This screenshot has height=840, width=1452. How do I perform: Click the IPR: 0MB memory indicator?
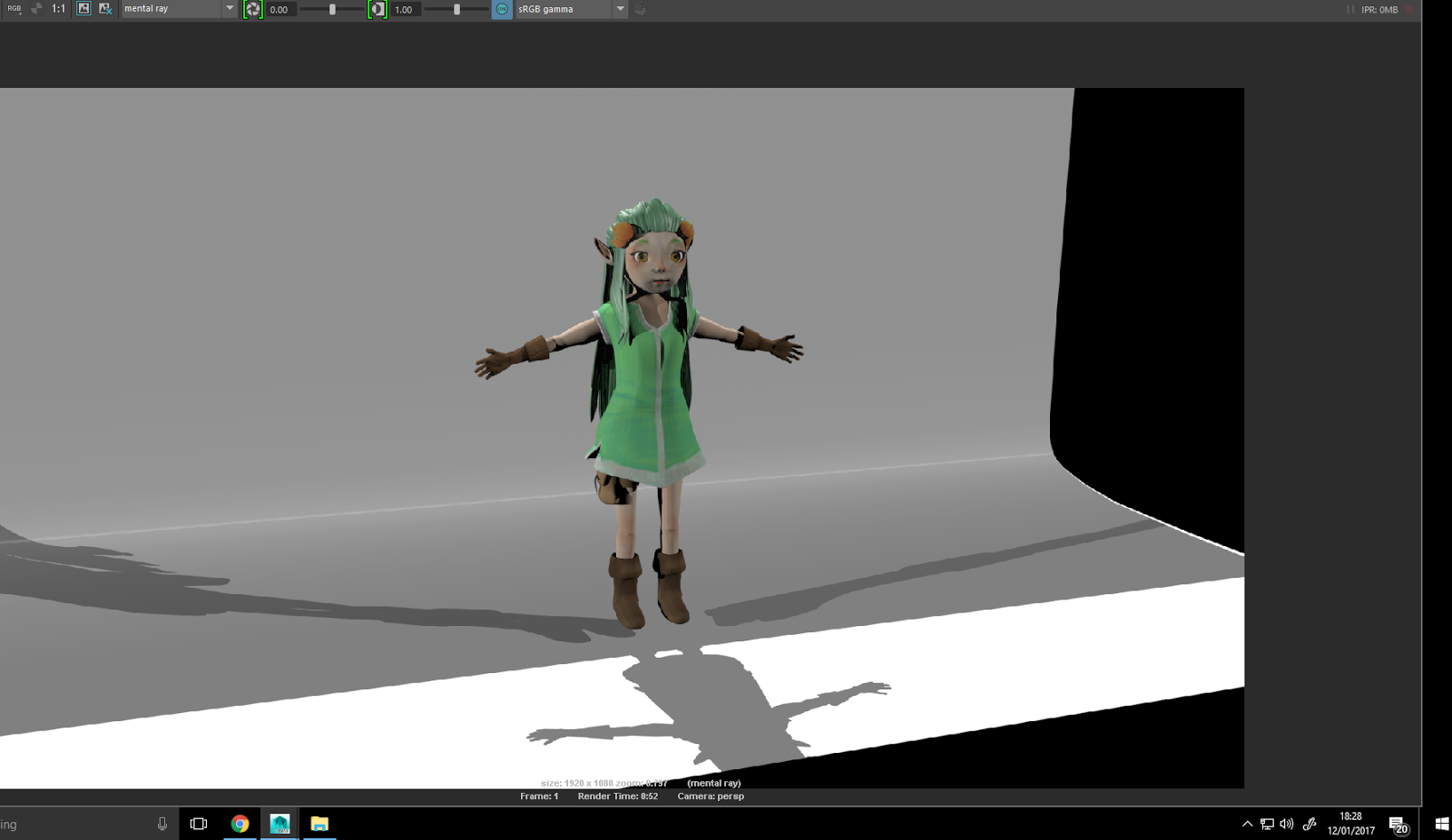click(1380, 9)
